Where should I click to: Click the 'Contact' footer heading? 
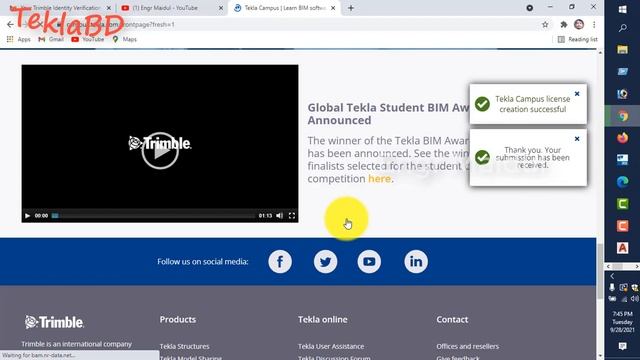(x=452, y=320)
